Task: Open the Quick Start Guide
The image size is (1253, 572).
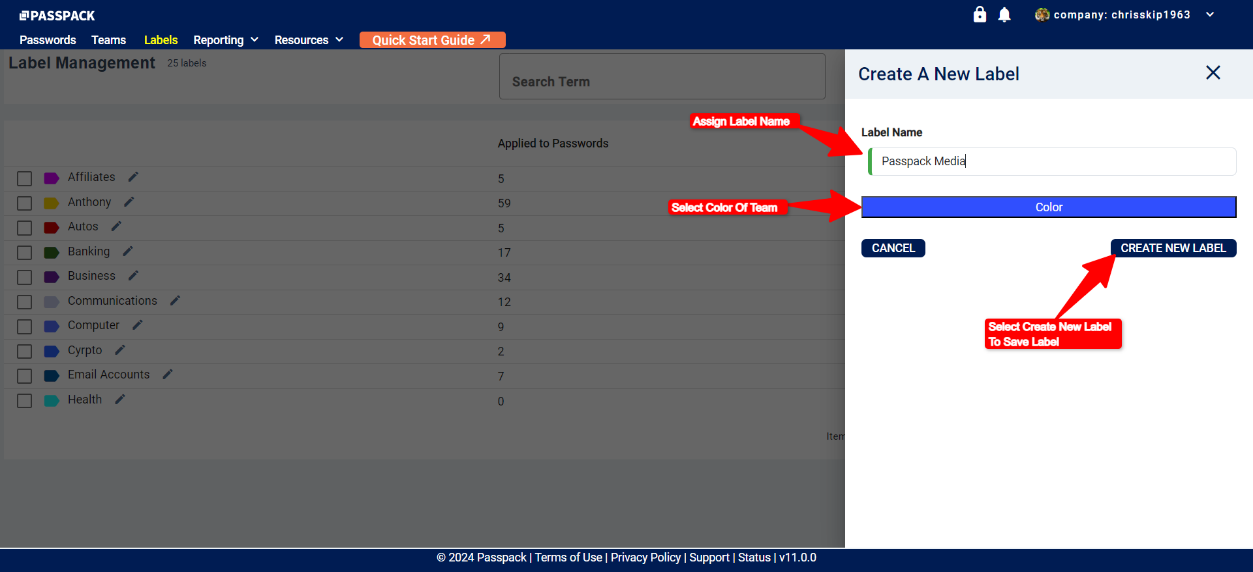Action: 432,40
